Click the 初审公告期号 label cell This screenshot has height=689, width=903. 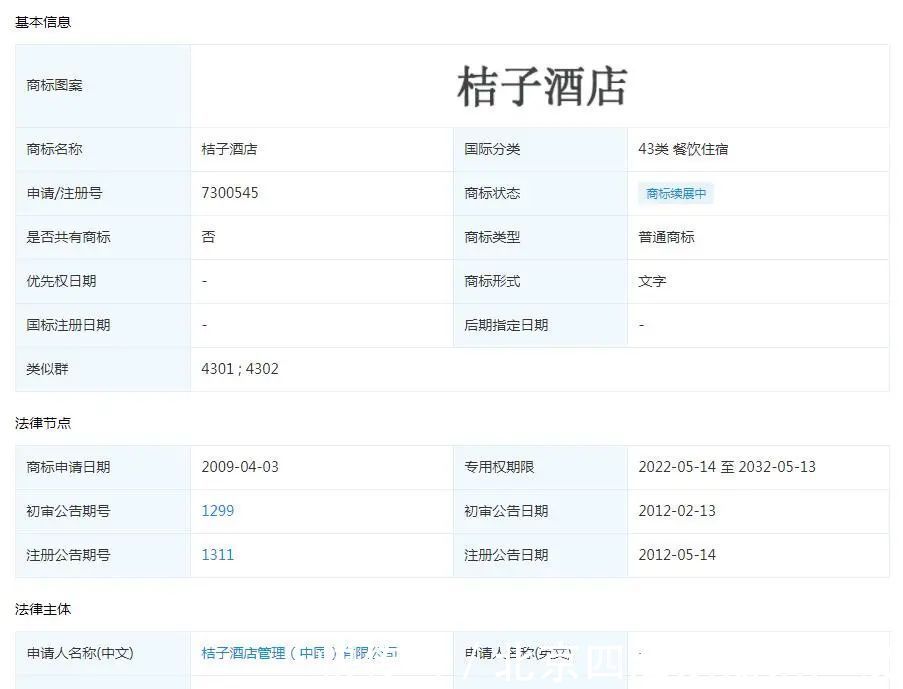103,511
